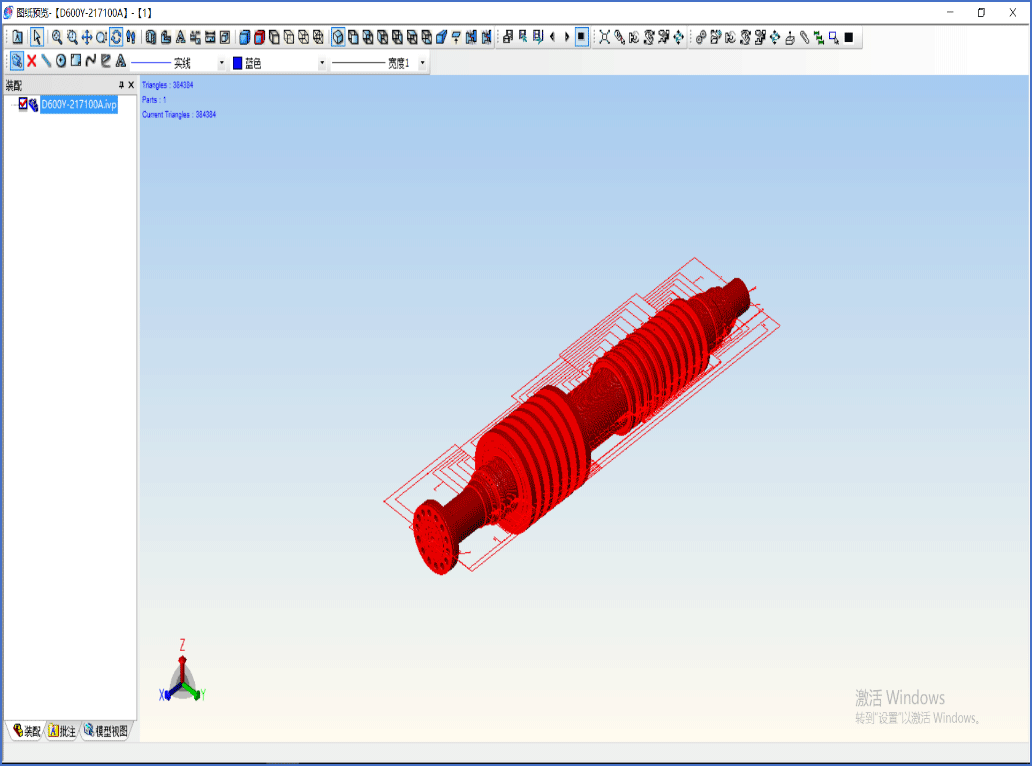Click the zoom window magnifier icon
The image size is (1034, 767).
pyautogui.click(x=72, y=38)
